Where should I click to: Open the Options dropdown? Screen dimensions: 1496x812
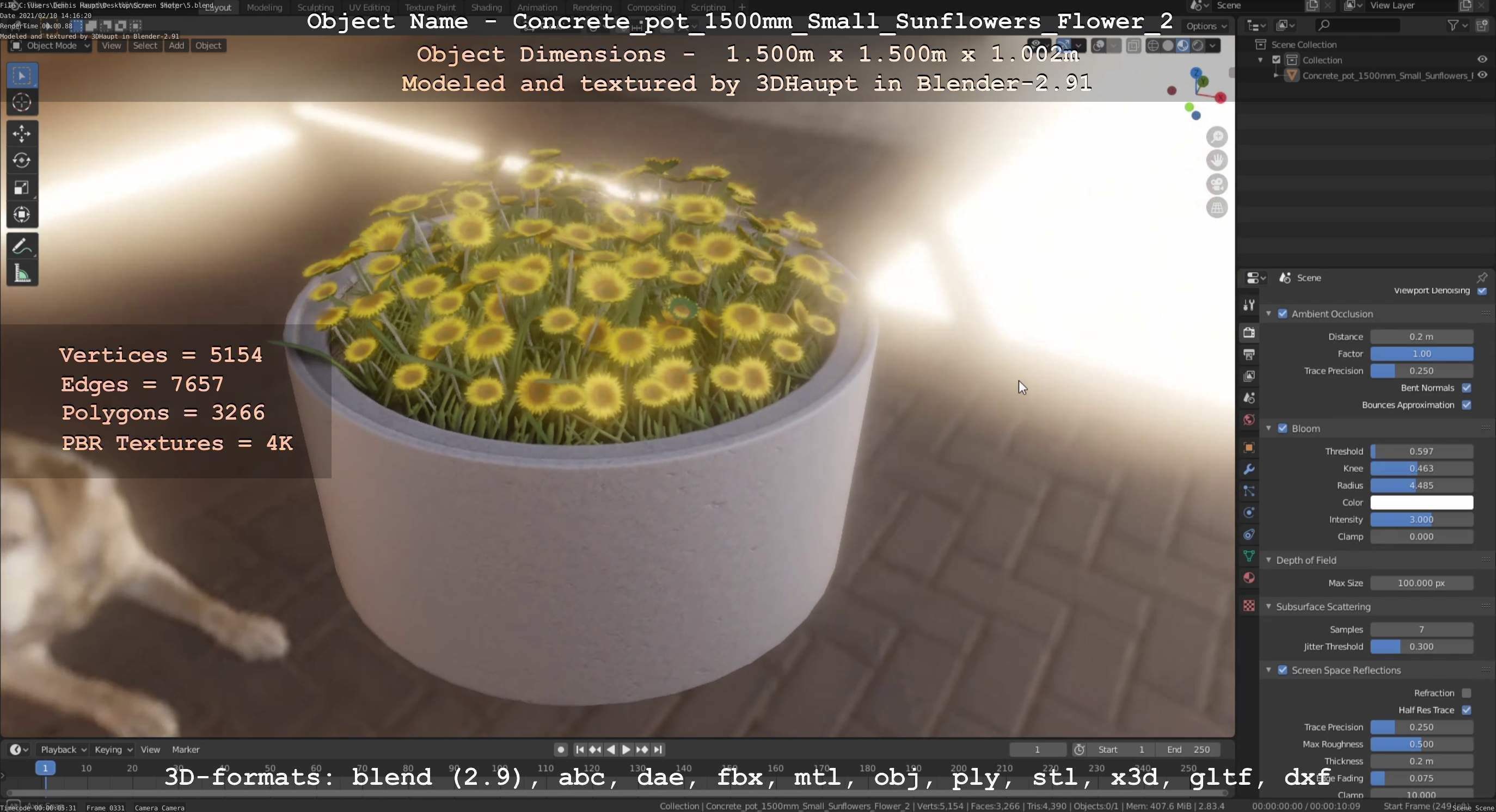click(1206, 26)
